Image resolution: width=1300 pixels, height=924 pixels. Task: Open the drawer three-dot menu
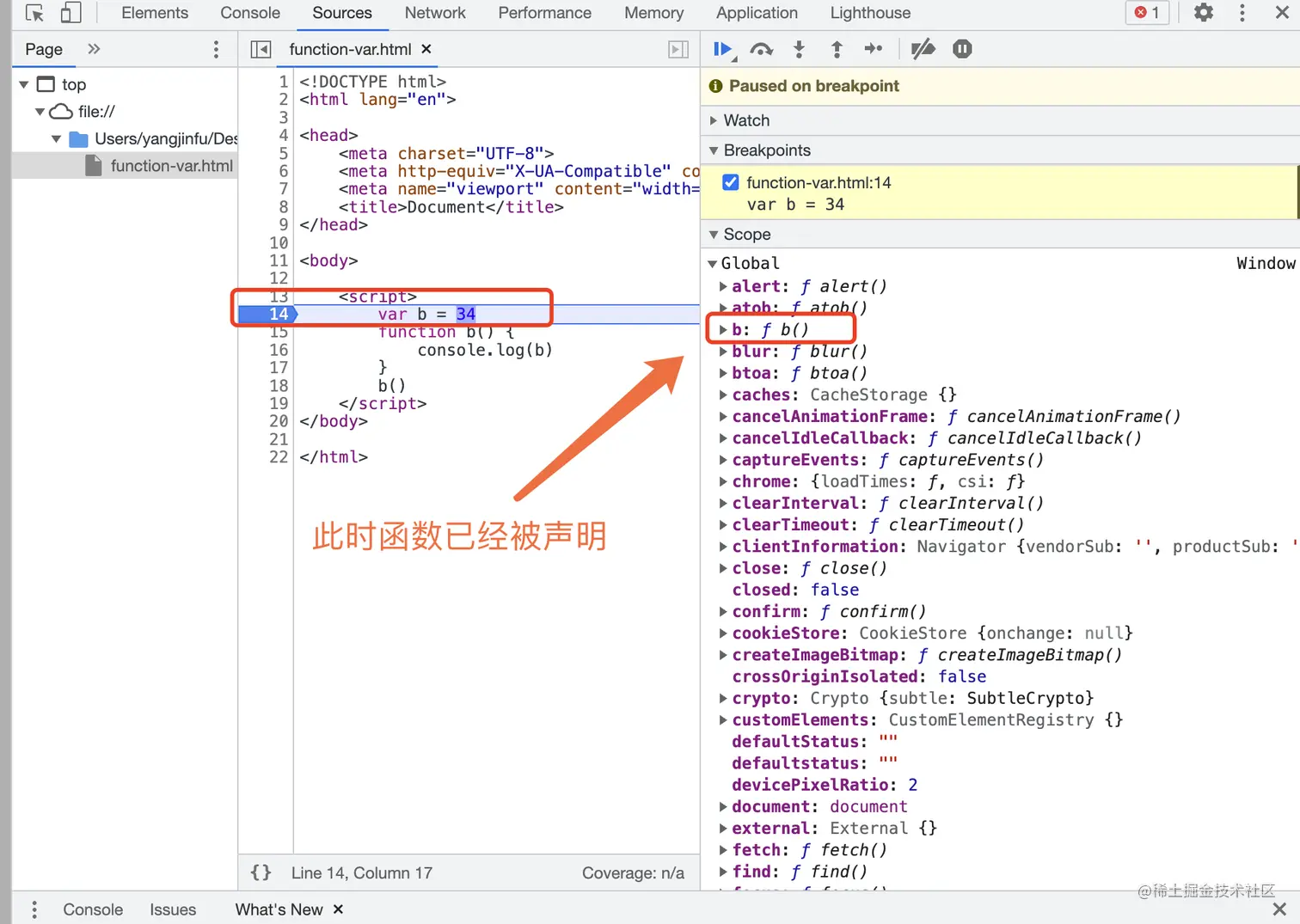(x=34, y=909)
